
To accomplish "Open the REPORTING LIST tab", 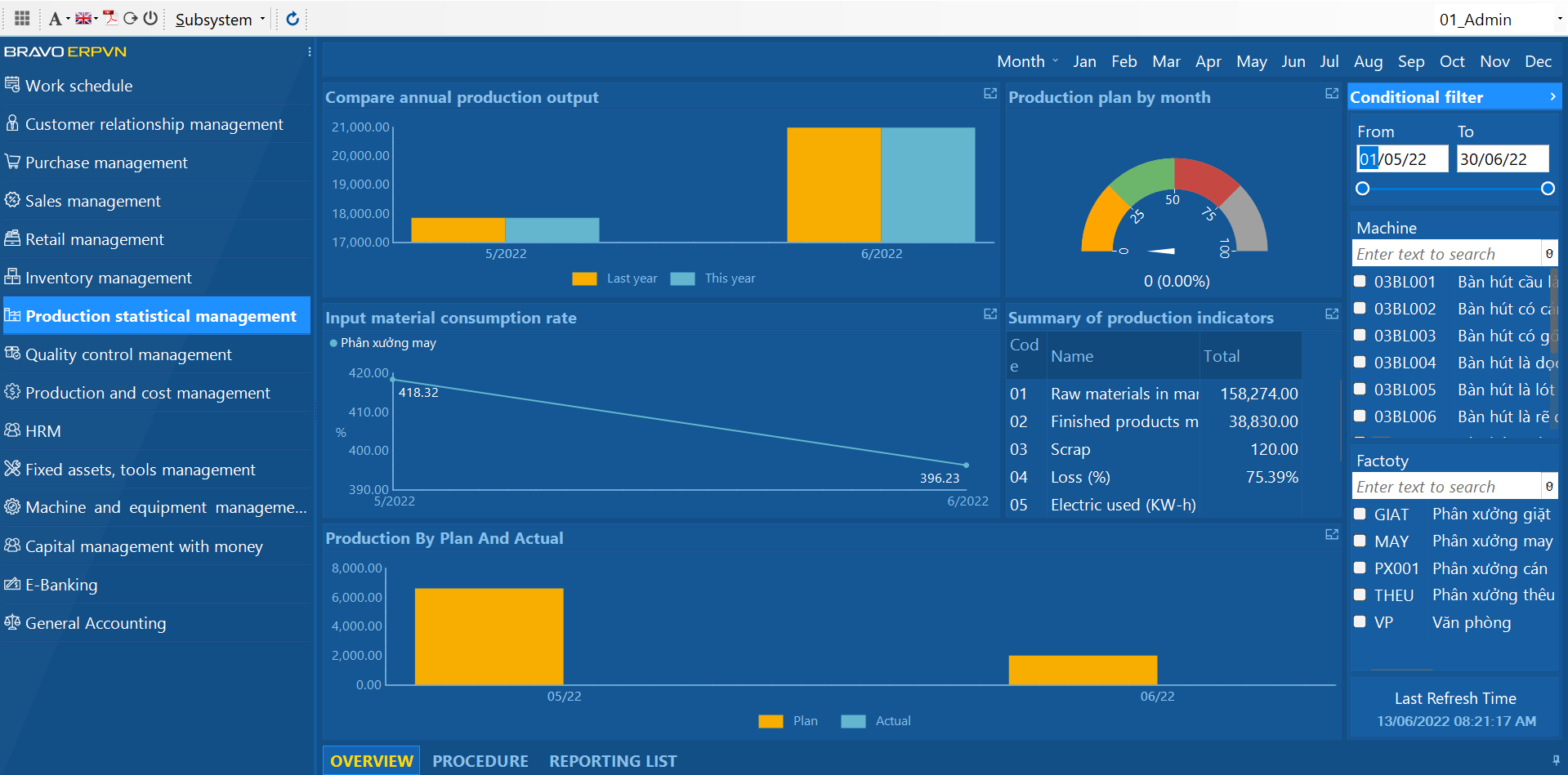I will 613,760.
